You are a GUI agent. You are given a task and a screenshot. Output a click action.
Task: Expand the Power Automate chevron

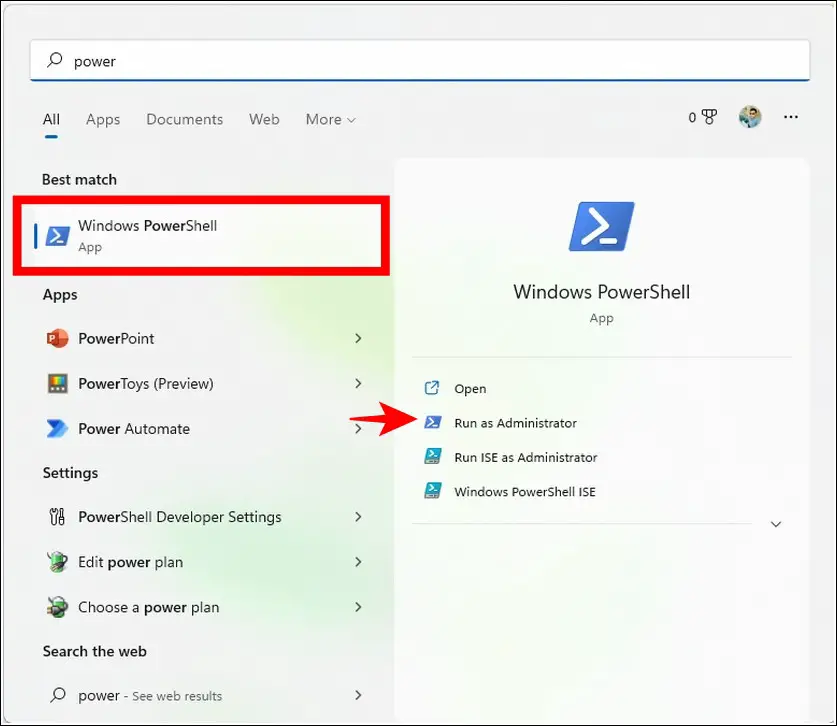(x=358, y=429)
